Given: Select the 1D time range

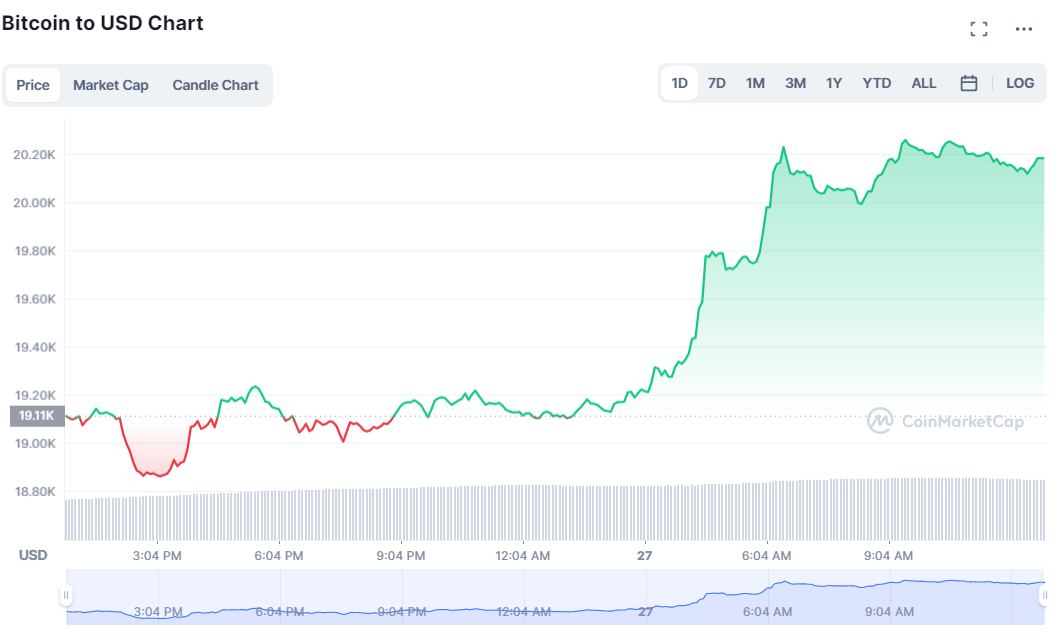Looking at the screenshot, I should (x=679, y=83).
